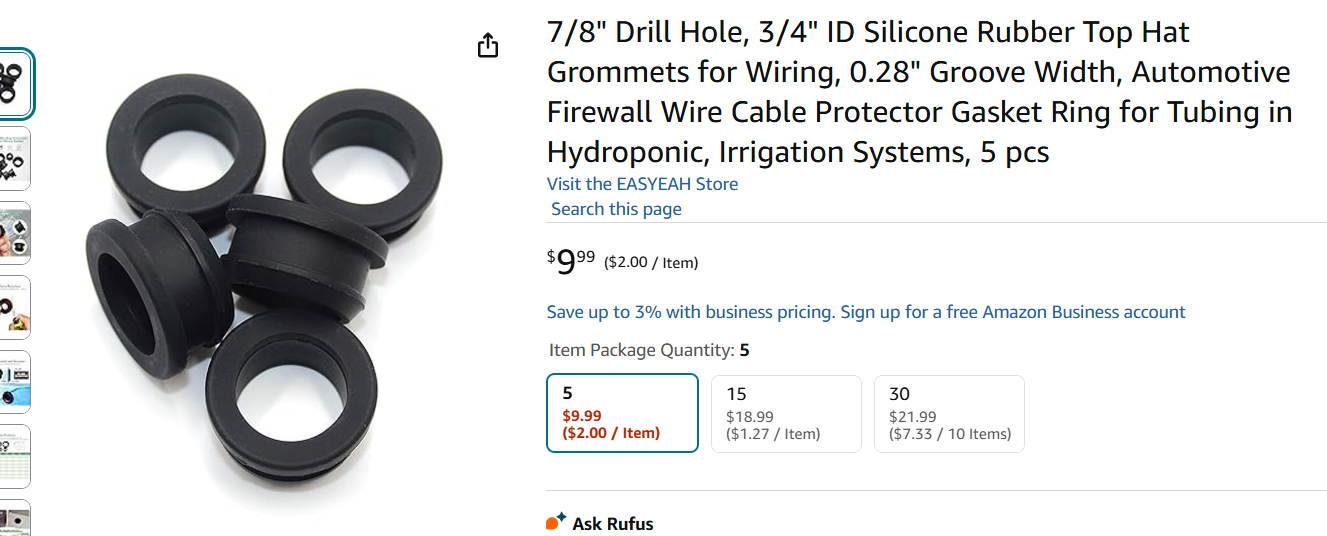Click the Rufus sparkle icon
The image size is (1327, 536).
click(x=556, y=522)
